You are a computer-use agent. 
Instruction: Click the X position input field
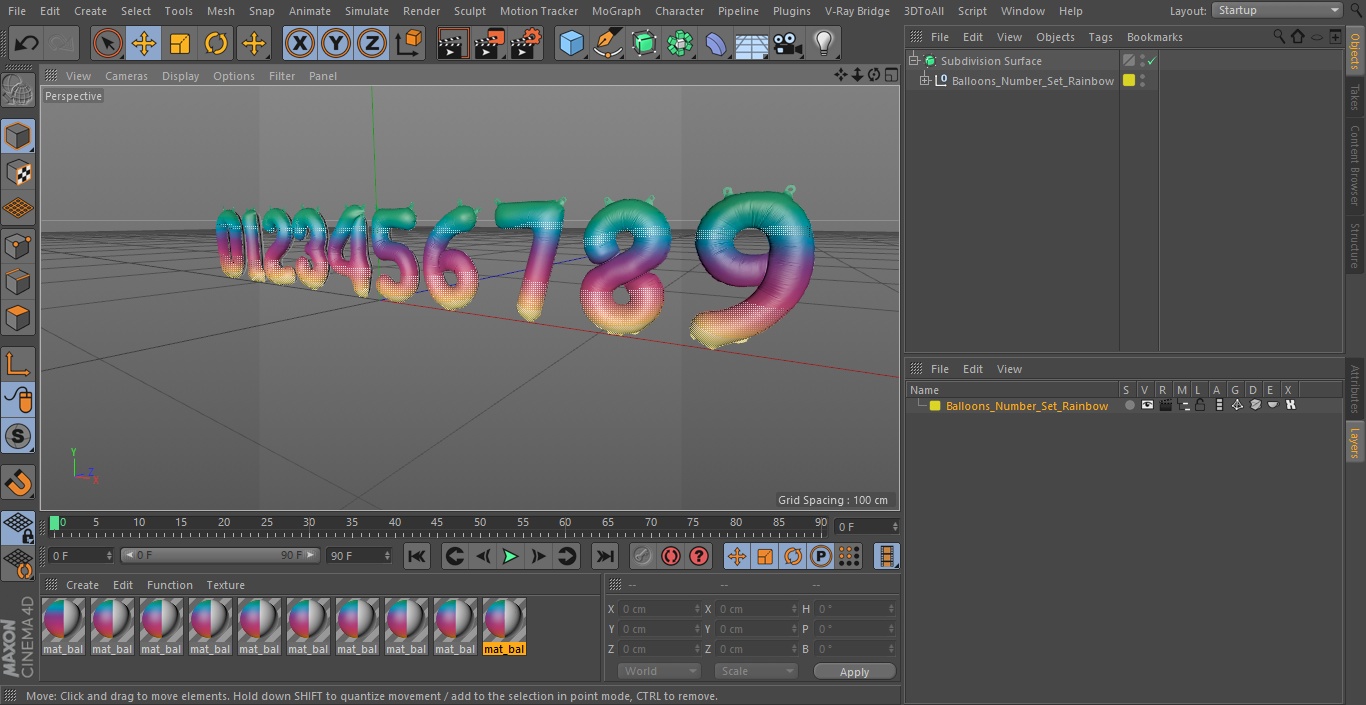[660, 609]
